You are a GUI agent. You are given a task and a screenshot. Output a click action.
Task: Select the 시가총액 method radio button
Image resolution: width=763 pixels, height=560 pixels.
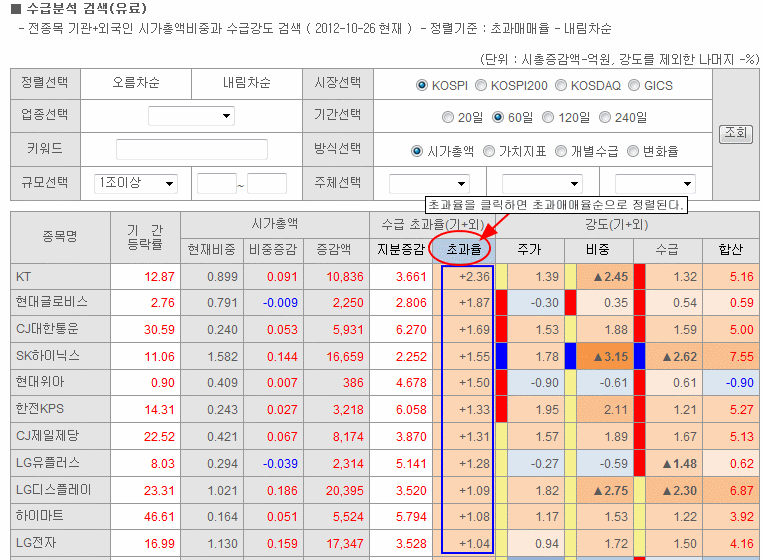pyautogui.click(x=417, y=151)
